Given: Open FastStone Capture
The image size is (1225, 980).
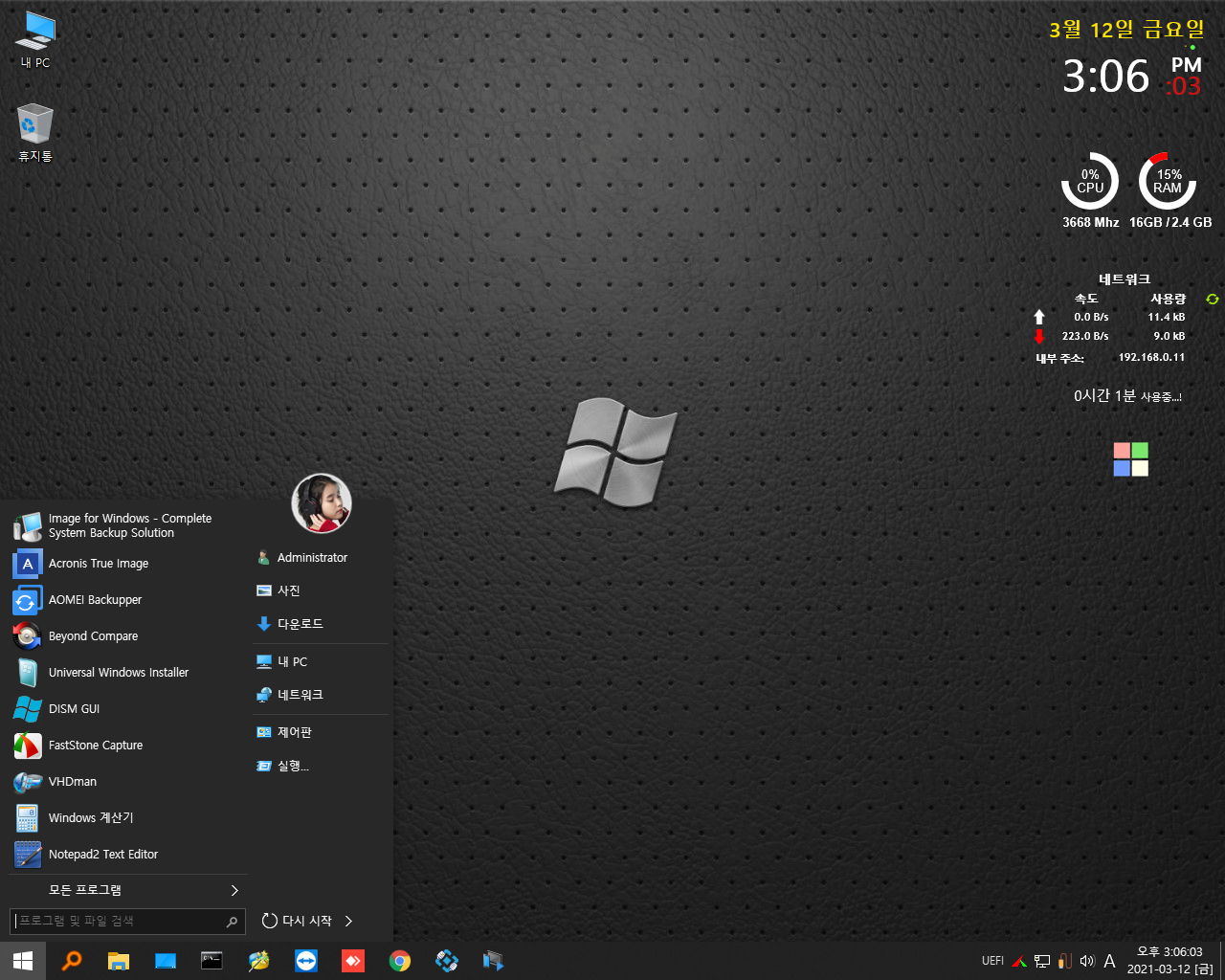Looking at the screenshot, I should click(x=127, y=746).
